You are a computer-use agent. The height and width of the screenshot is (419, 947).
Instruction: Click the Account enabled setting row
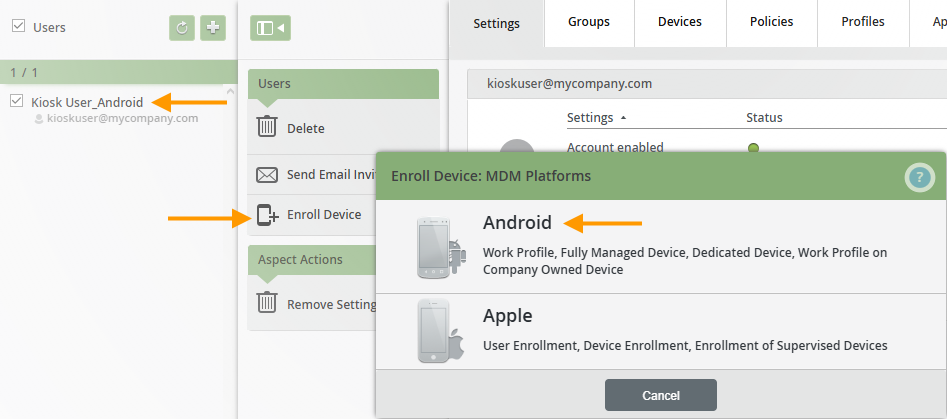tap(615, 147)
